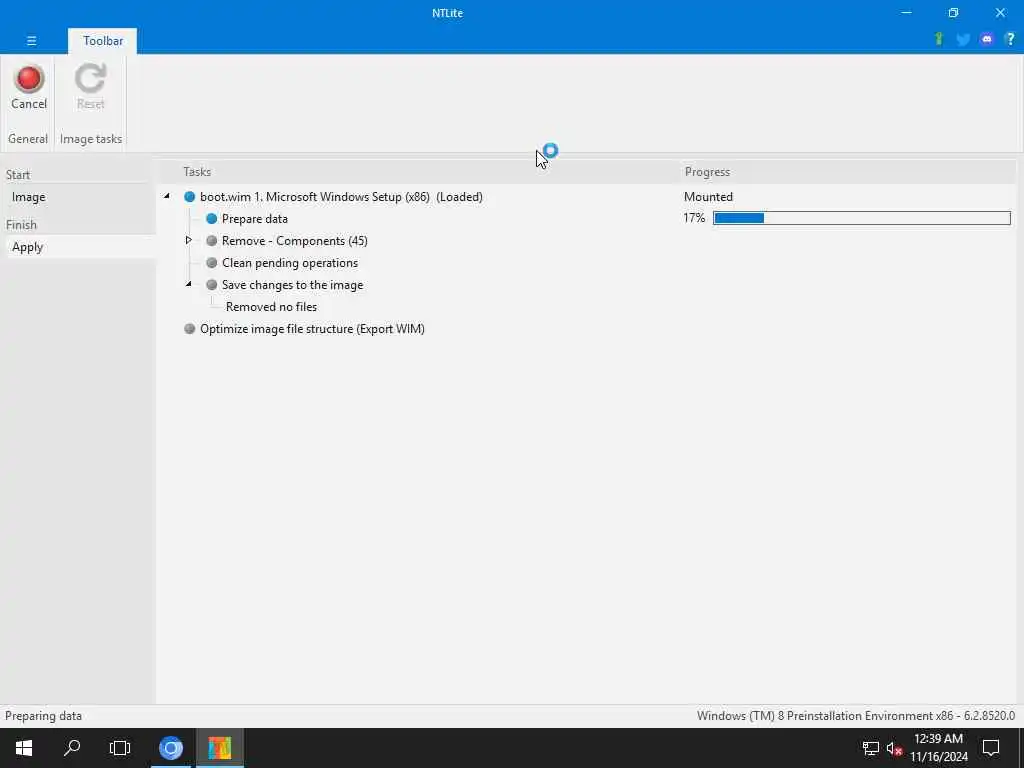
Task: Select Clean pending operations row
Action: point(290,263)
